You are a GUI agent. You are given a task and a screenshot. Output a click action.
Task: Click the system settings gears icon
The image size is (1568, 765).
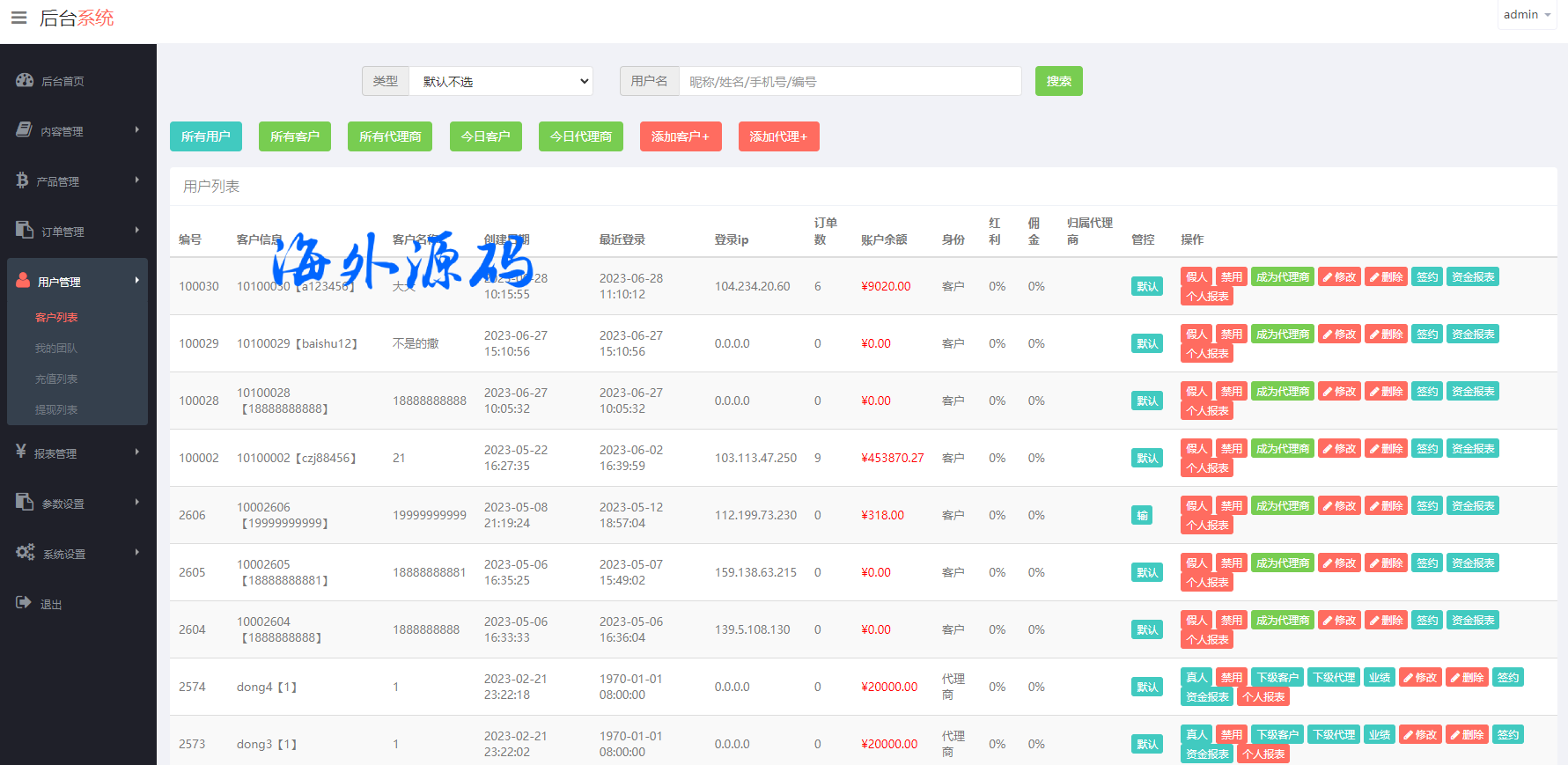pyautogui.click(x=25, y=552)
